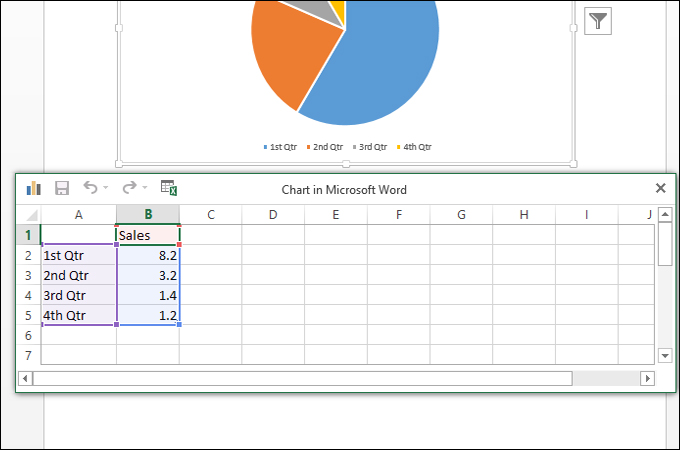Screen dimensions: 680x450
Task: Select column A header
Action: (78, 215)
